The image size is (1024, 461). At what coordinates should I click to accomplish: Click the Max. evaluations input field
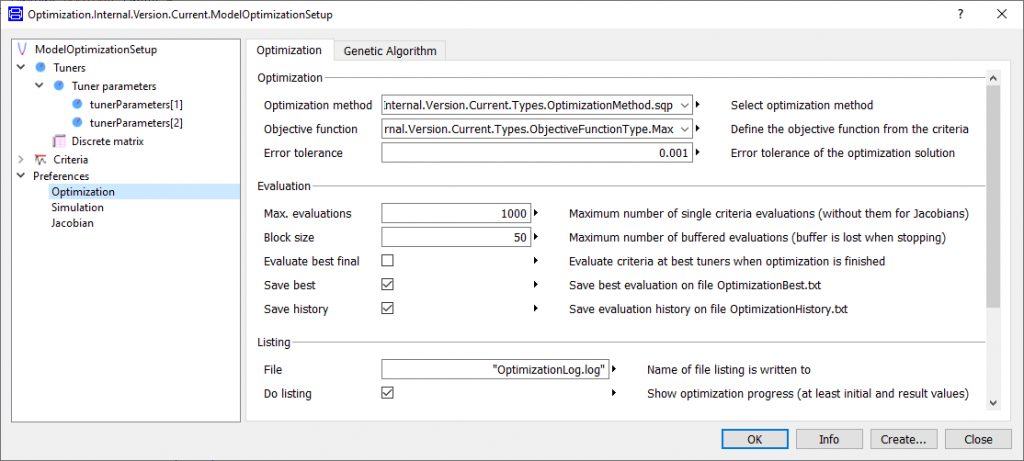[456, 213]
